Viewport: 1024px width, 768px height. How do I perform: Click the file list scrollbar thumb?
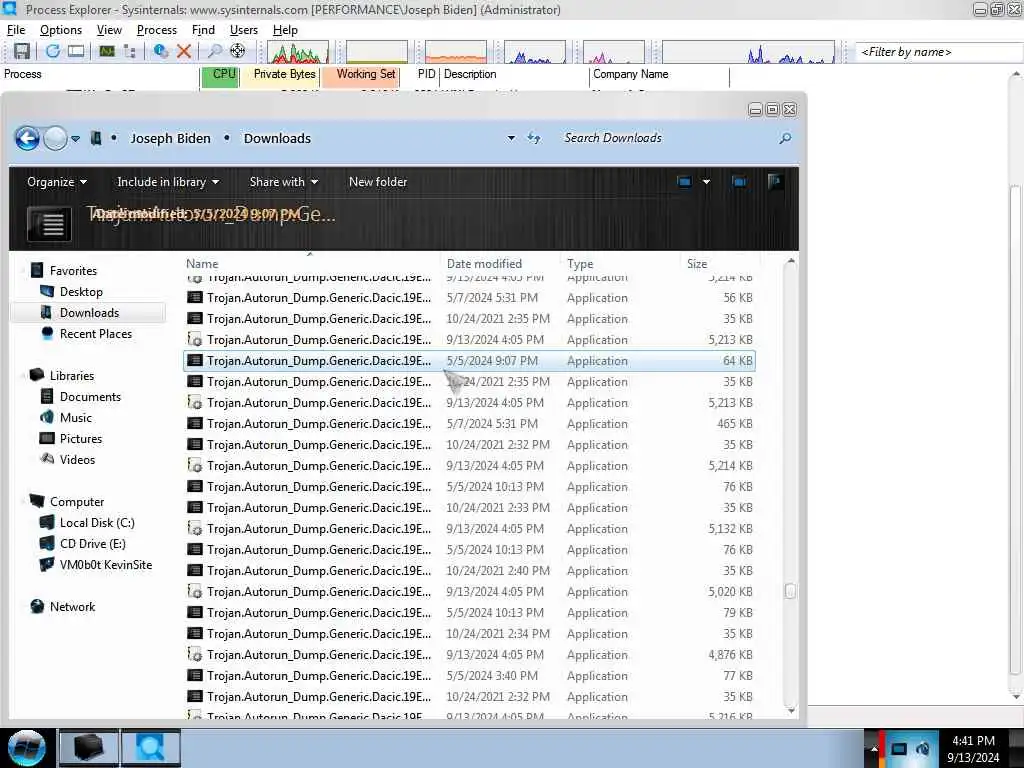[790, 591]
